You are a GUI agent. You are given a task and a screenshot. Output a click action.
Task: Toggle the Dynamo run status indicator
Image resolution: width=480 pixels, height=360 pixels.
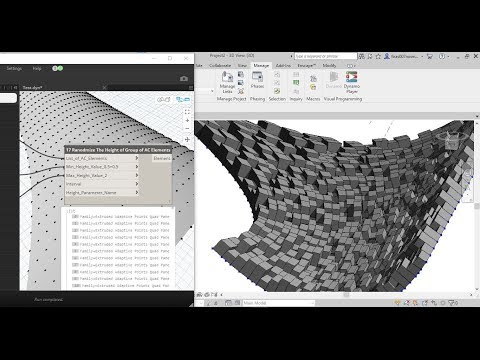[58, 68]
